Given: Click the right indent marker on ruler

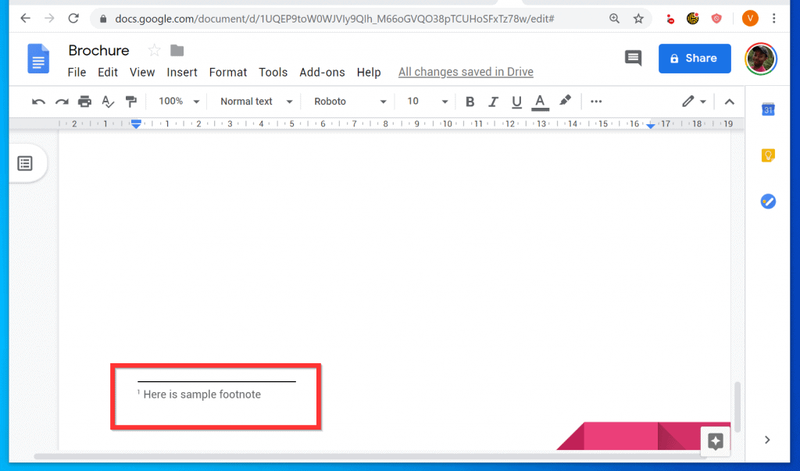Looking at the screenshot, I should (651, 125).
